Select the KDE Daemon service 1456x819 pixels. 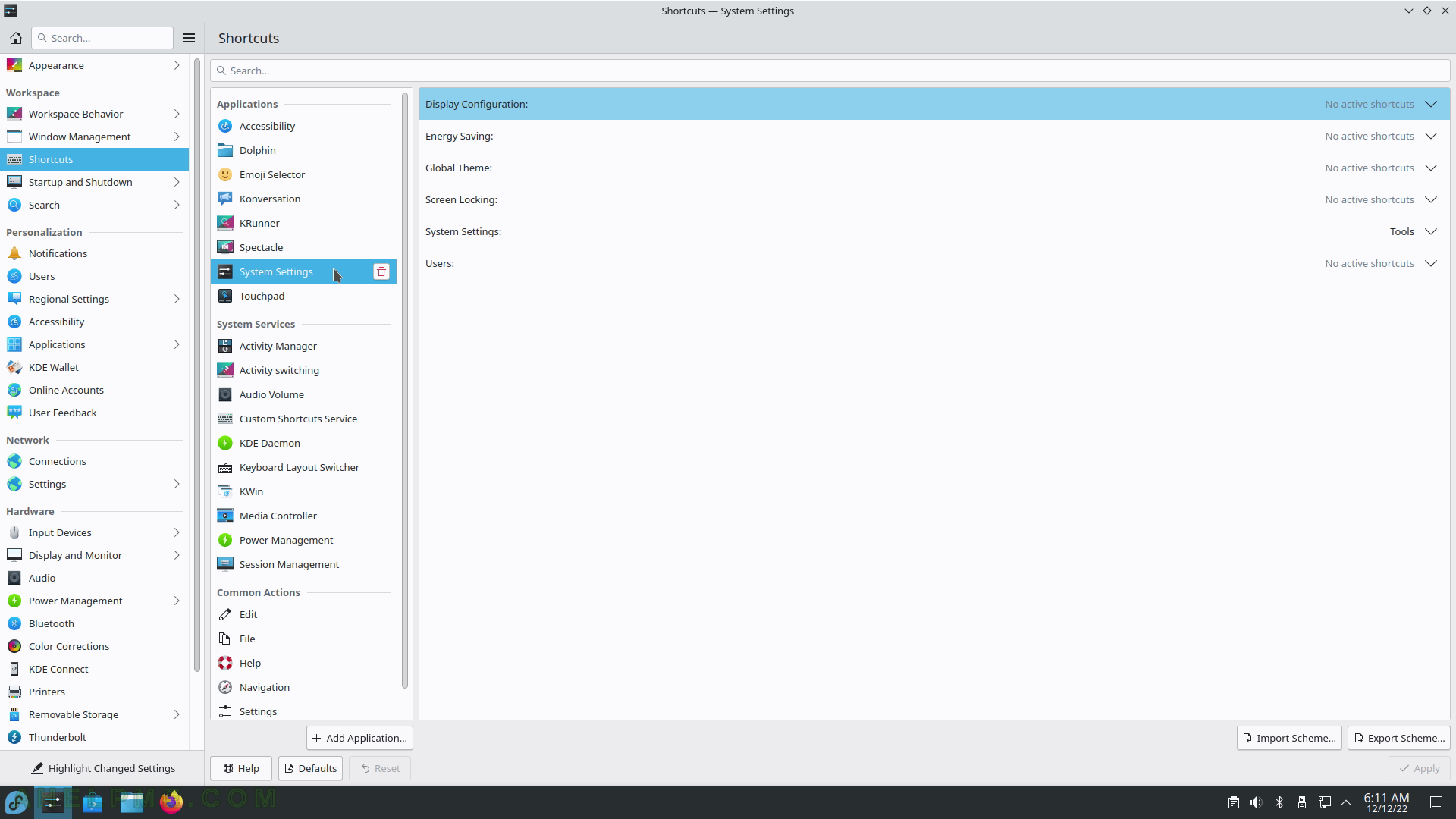coord(303,443)
